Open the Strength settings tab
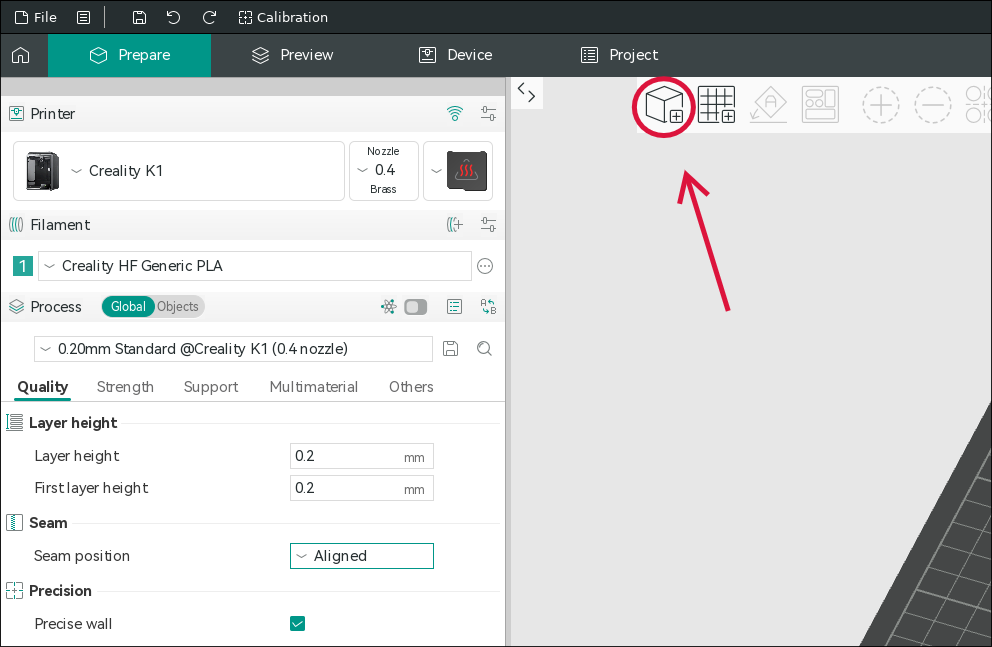Viewport: 992px width, 647px height. pyautogui.click(x=125, y=387)
